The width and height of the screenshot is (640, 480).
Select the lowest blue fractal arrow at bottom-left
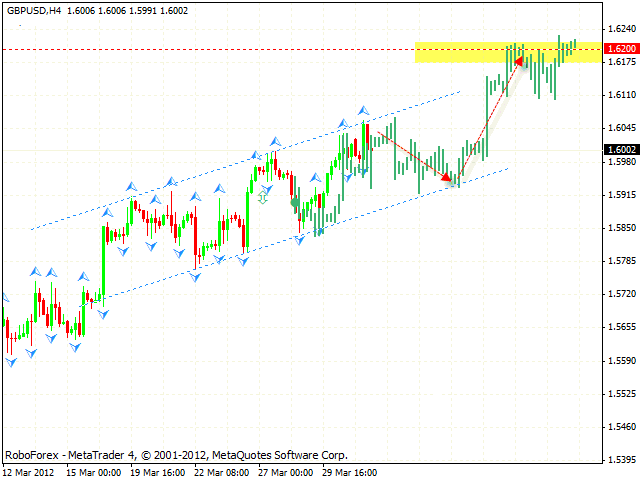coord(11,362)
